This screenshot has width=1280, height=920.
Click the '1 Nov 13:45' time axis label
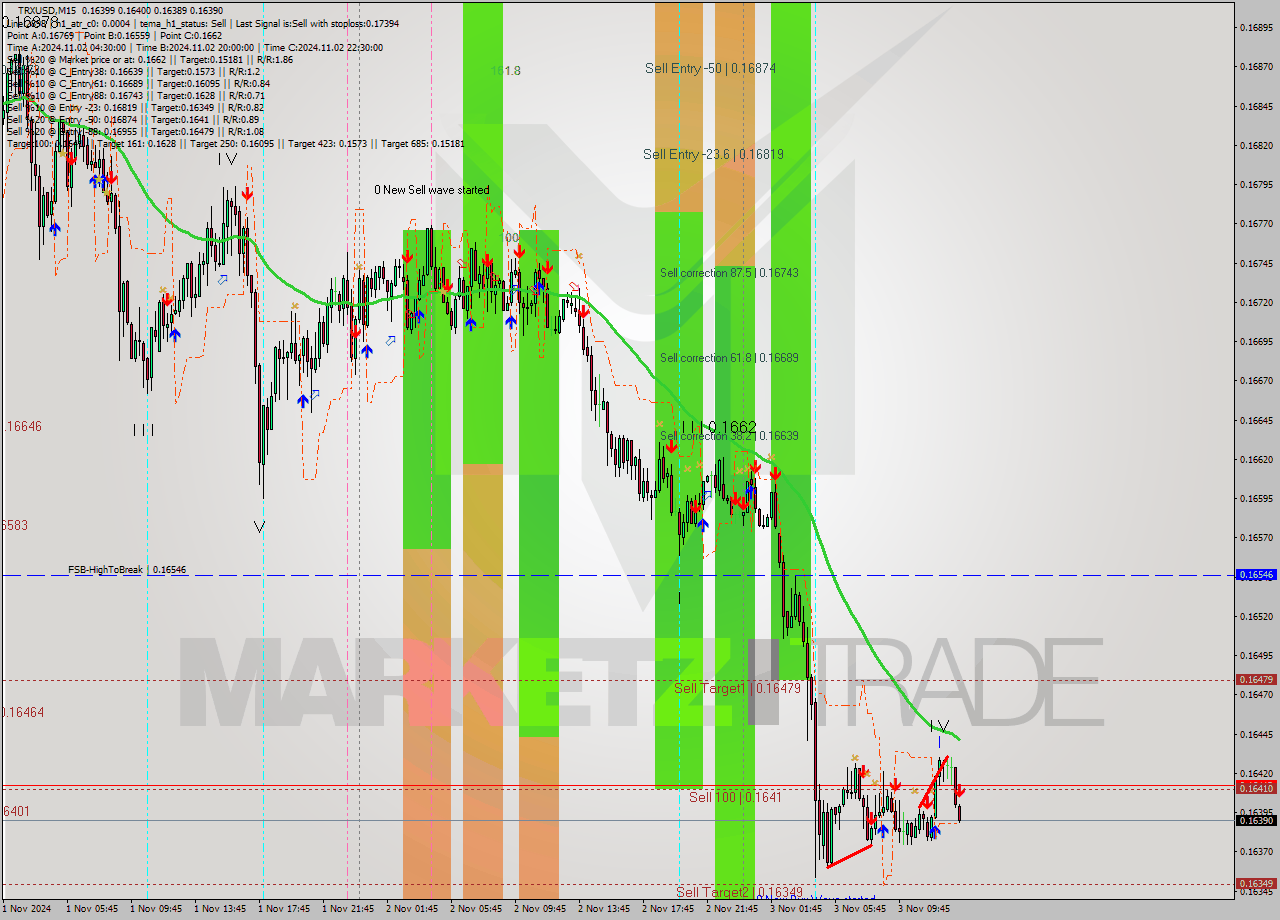pyautogui.click(x=220, y=909)
